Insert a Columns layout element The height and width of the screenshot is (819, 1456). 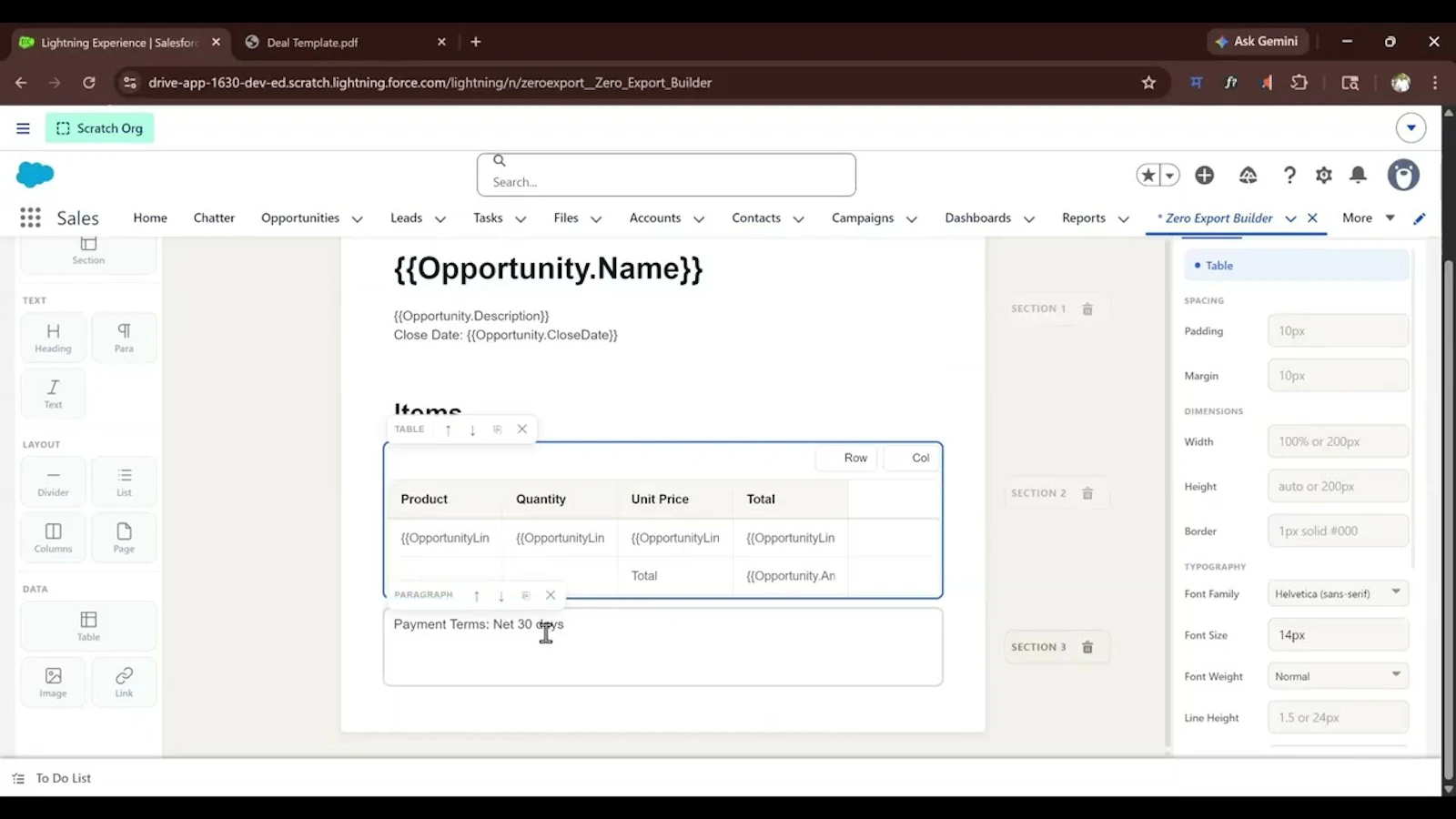(53, 537)
